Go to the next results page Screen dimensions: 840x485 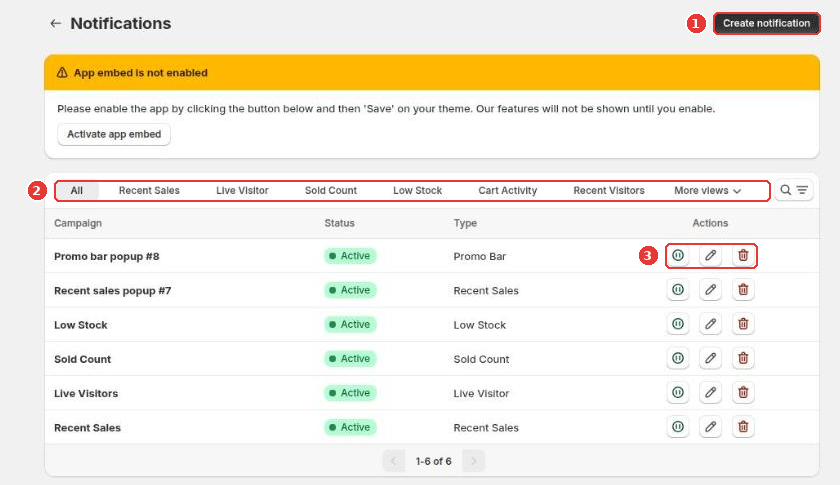point(474,461)
